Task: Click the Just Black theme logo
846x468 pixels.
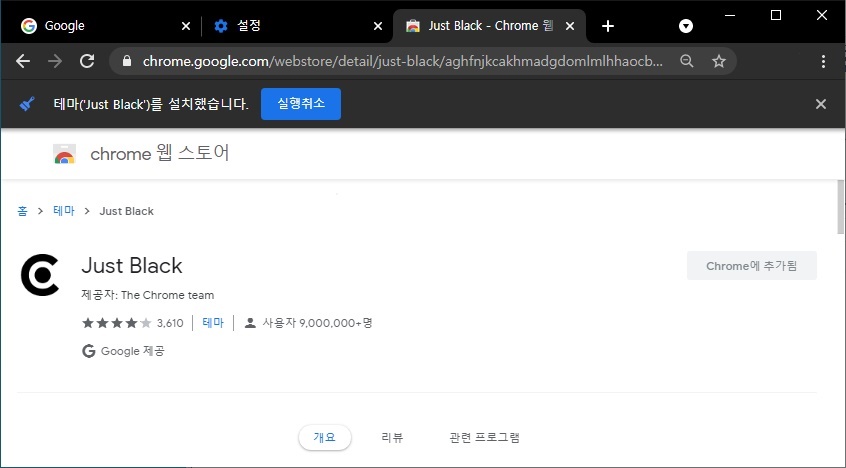Action: [x=40, y=275]
